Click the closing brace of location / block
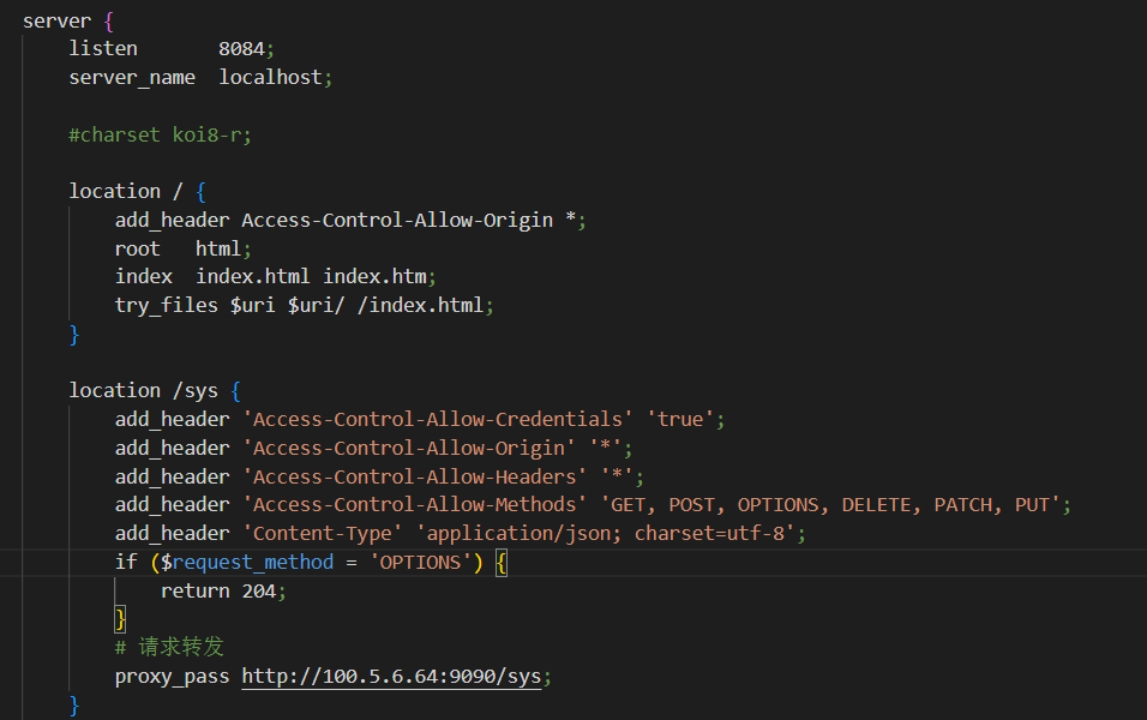The height and width of the screenshot is (720, 1147). tap(74, 335)
